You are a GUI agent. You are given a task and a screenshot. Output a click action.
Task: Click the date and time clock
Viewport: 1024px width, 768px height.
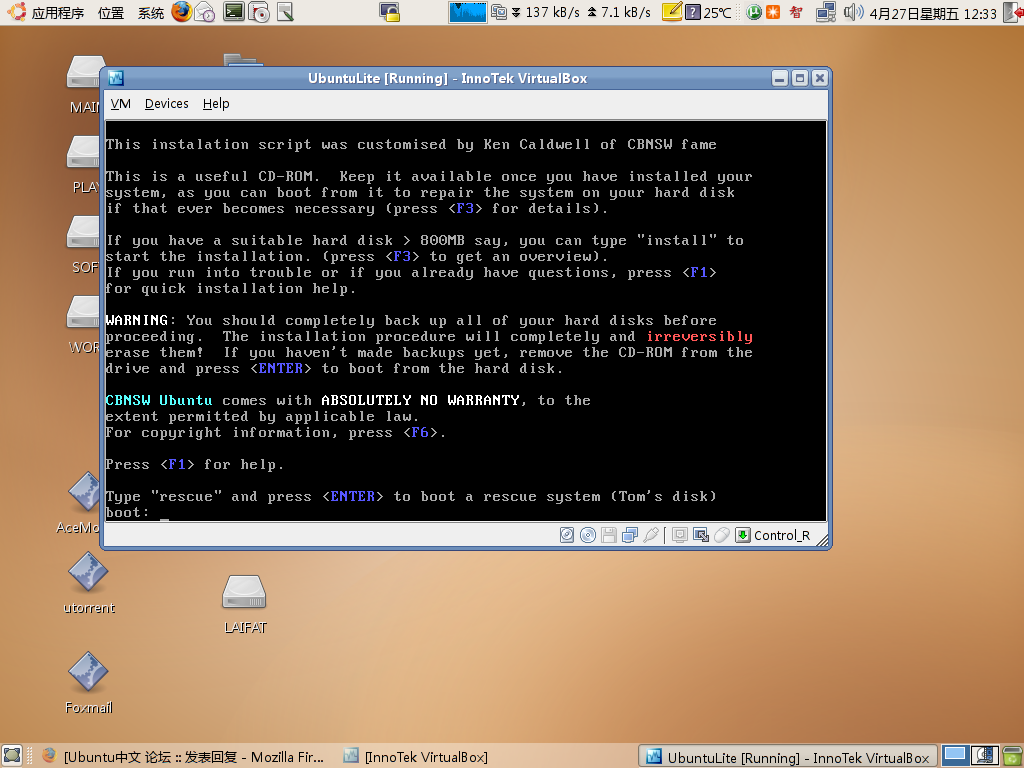click(x=933, y=13)
